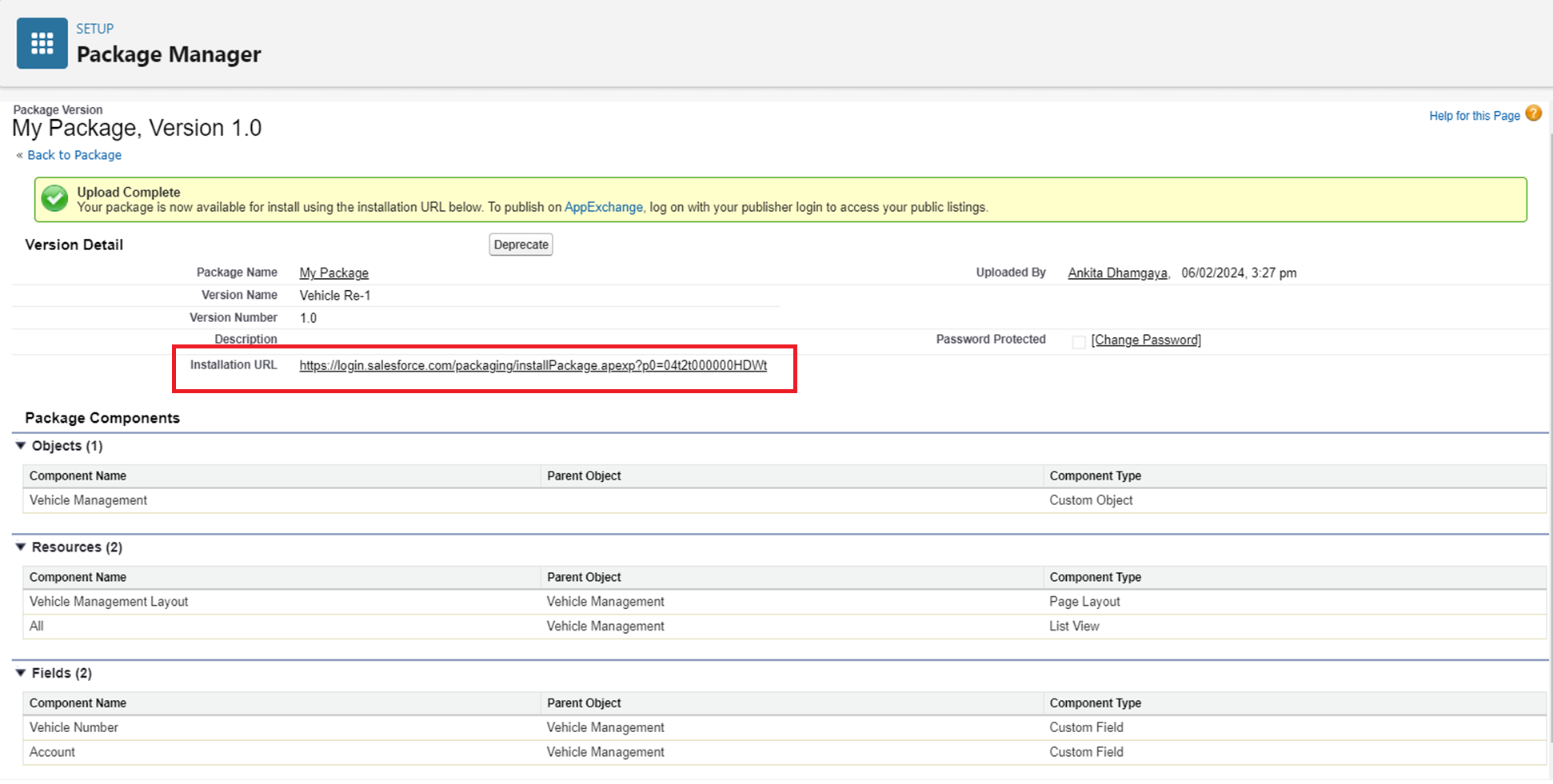Collapse the Resources (2) section

pyautogui.click(x=21, y=547)
